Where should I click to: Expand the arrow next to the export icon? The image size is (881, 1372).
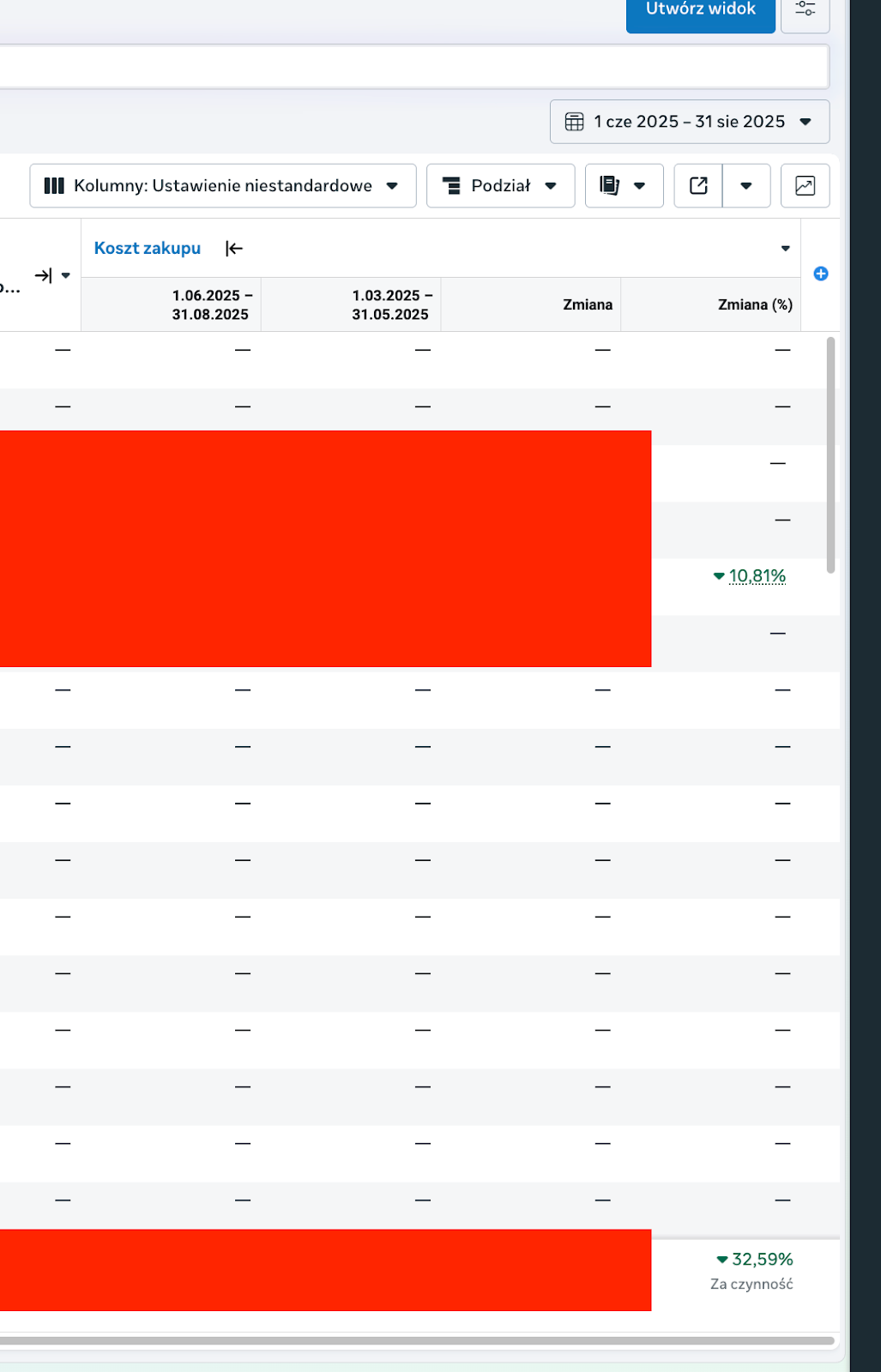(x=746, y=186)
